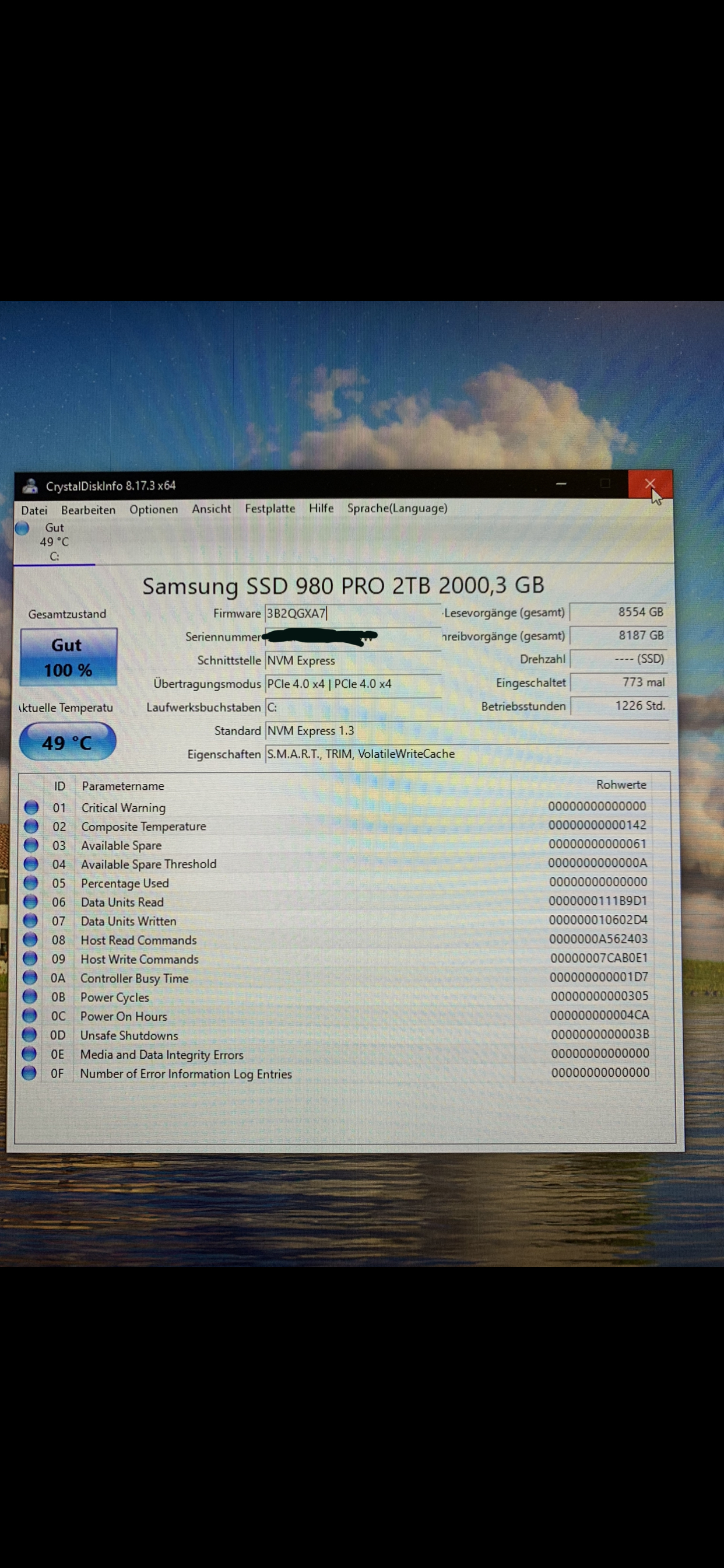The width and height of the screenshot is (724, 1568).
Task: Click the status orb for Data Units Written
Action: 30,921
